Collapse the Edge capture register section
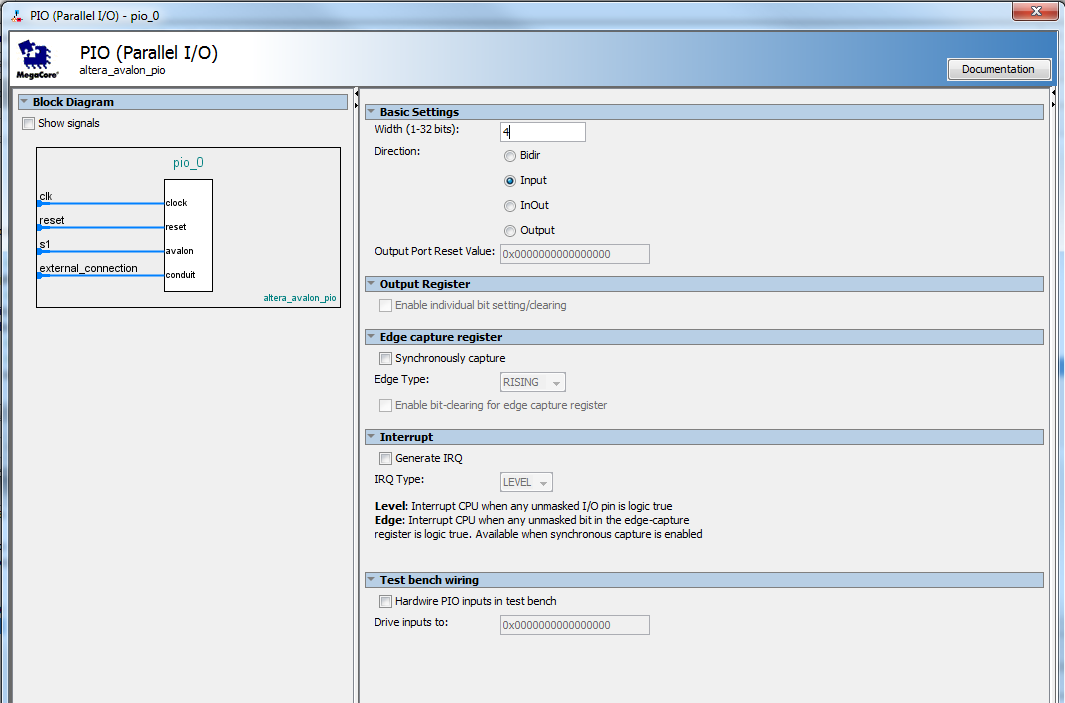This screenshot has width=1065, height=703. pos(372,336)
